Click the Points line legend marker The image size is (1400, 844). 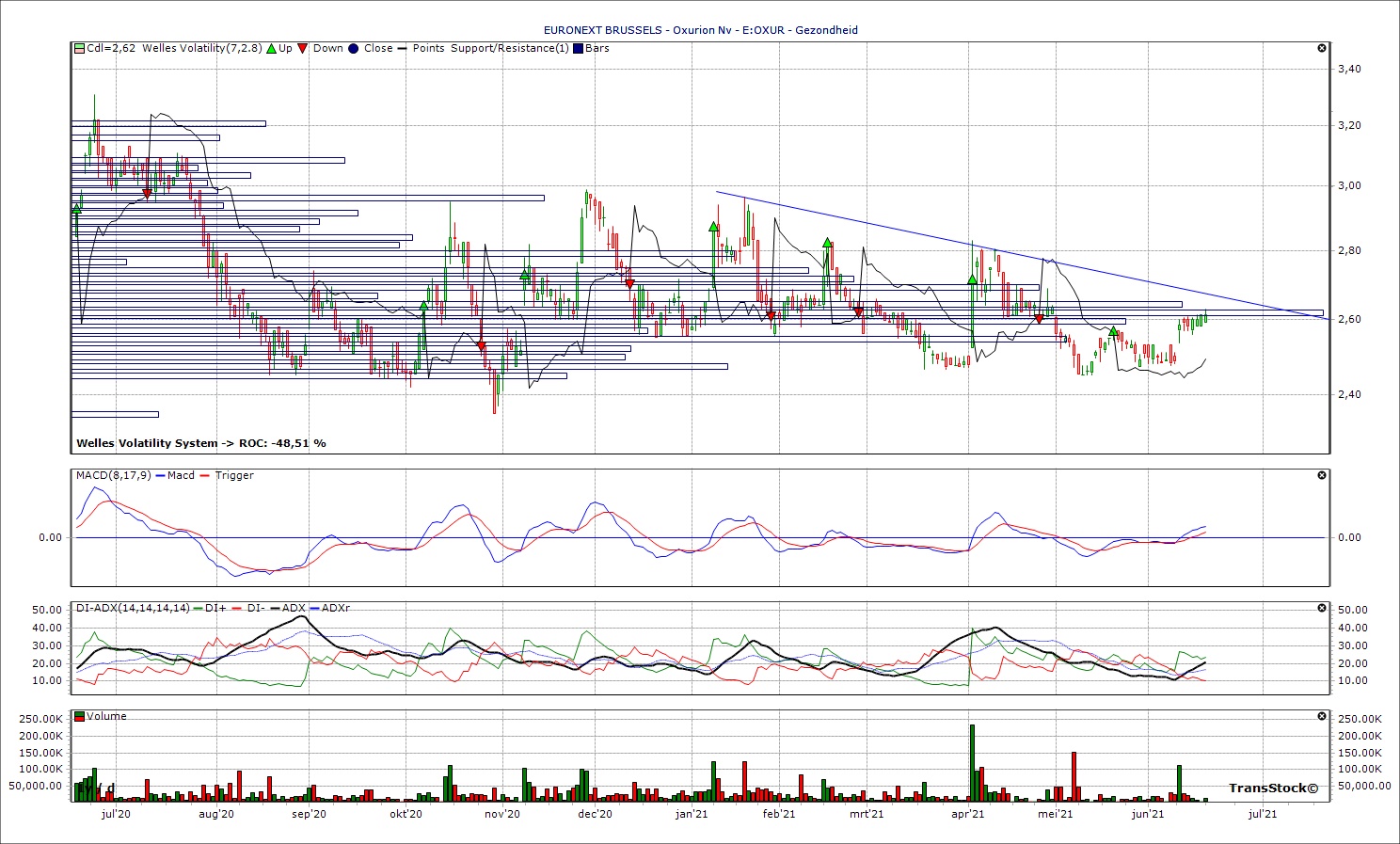404,48
